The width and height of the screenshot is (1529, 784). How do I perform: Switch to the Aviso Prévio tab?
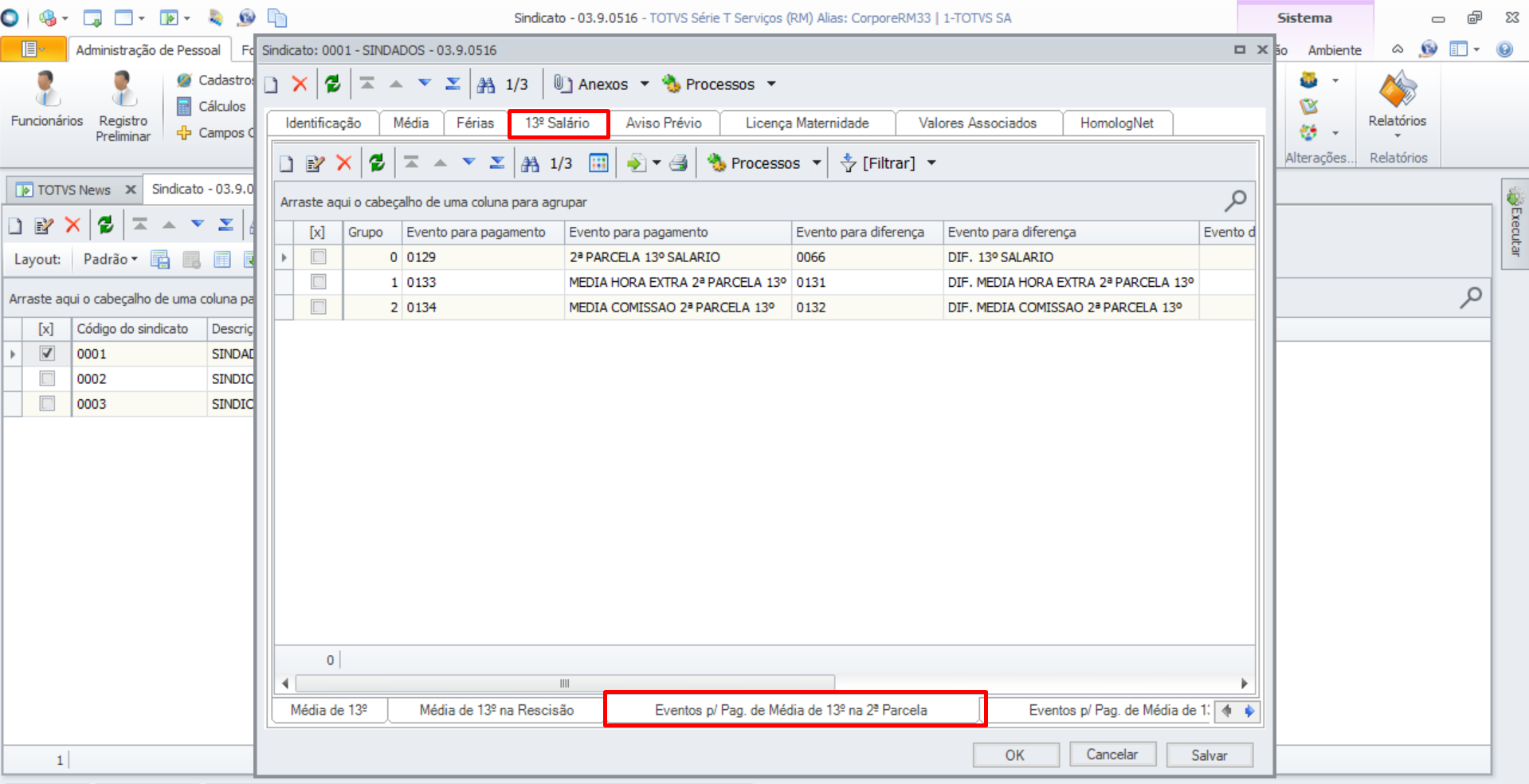(664, 123)
